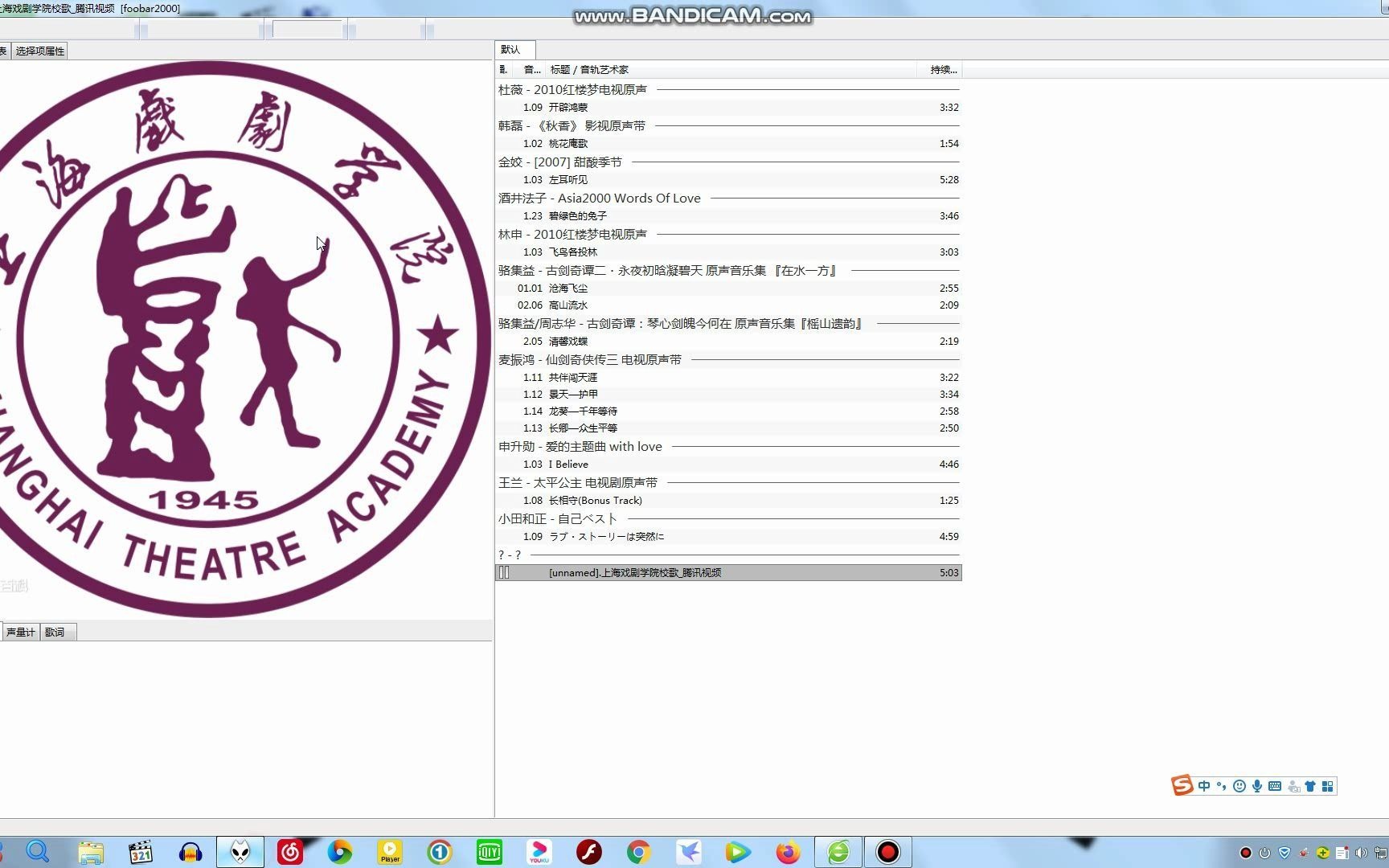This screenshot has width=1389, height=868.
Task: Open the blue shield security tray icon
Action: (1285, 853)
